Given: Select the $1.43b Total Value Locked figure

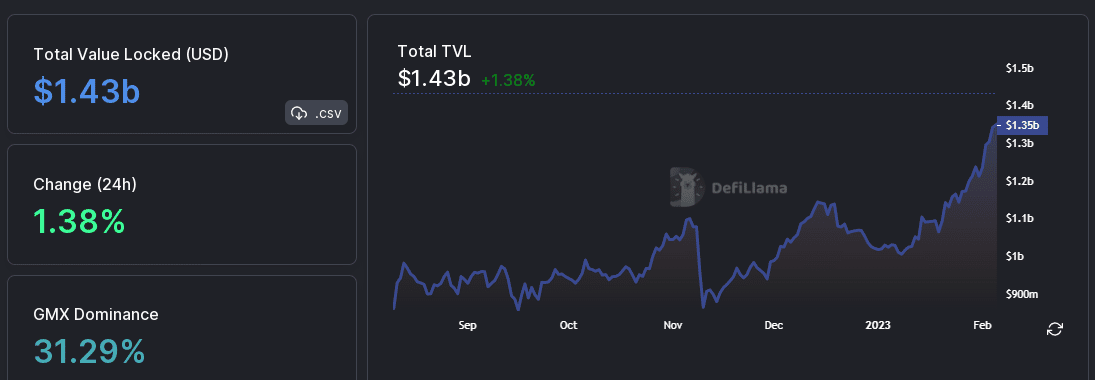Looking at the screenshot, I should point(87,91).
